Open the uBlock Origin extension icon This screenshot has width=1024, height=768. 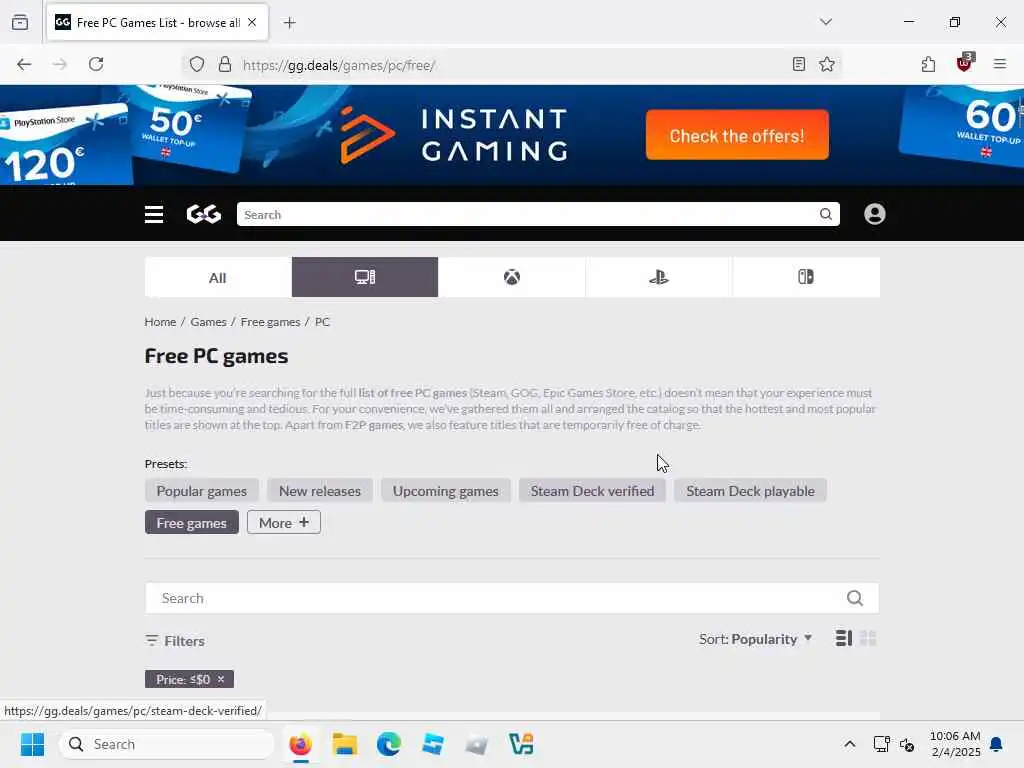965,63
